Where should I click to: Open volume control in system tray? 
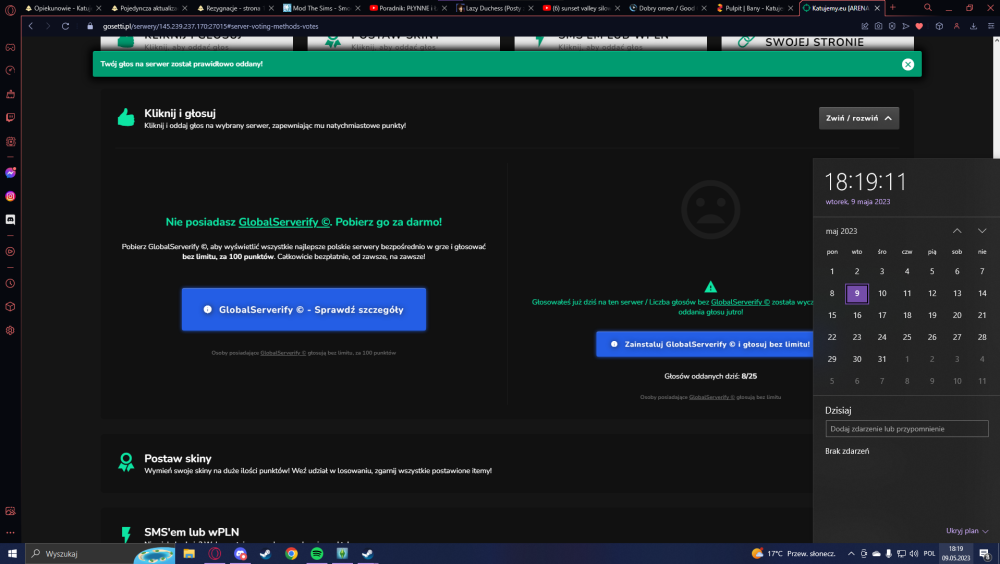coord(913,554)
